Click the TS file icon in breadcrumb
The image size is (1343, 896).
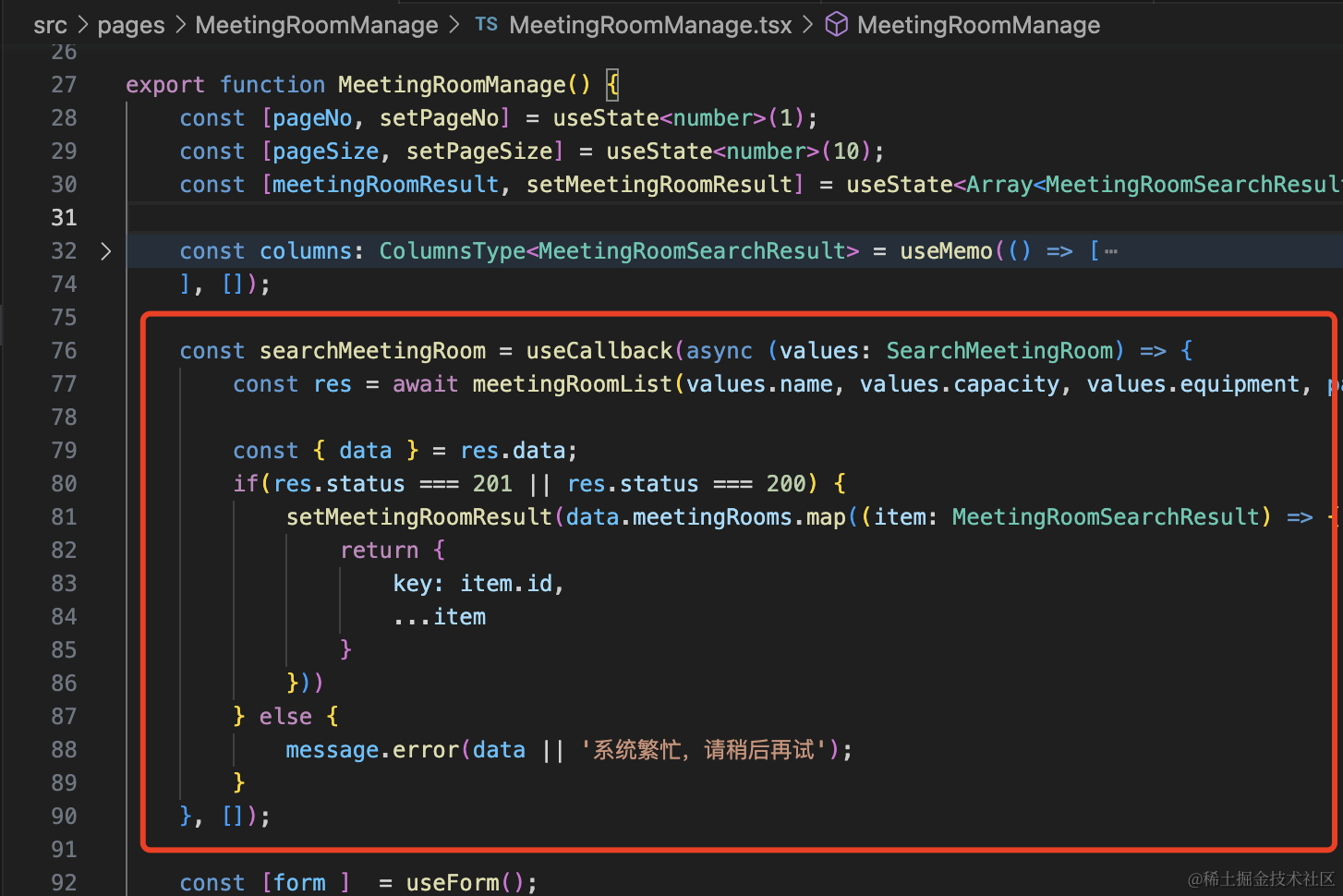pos(486,25)
